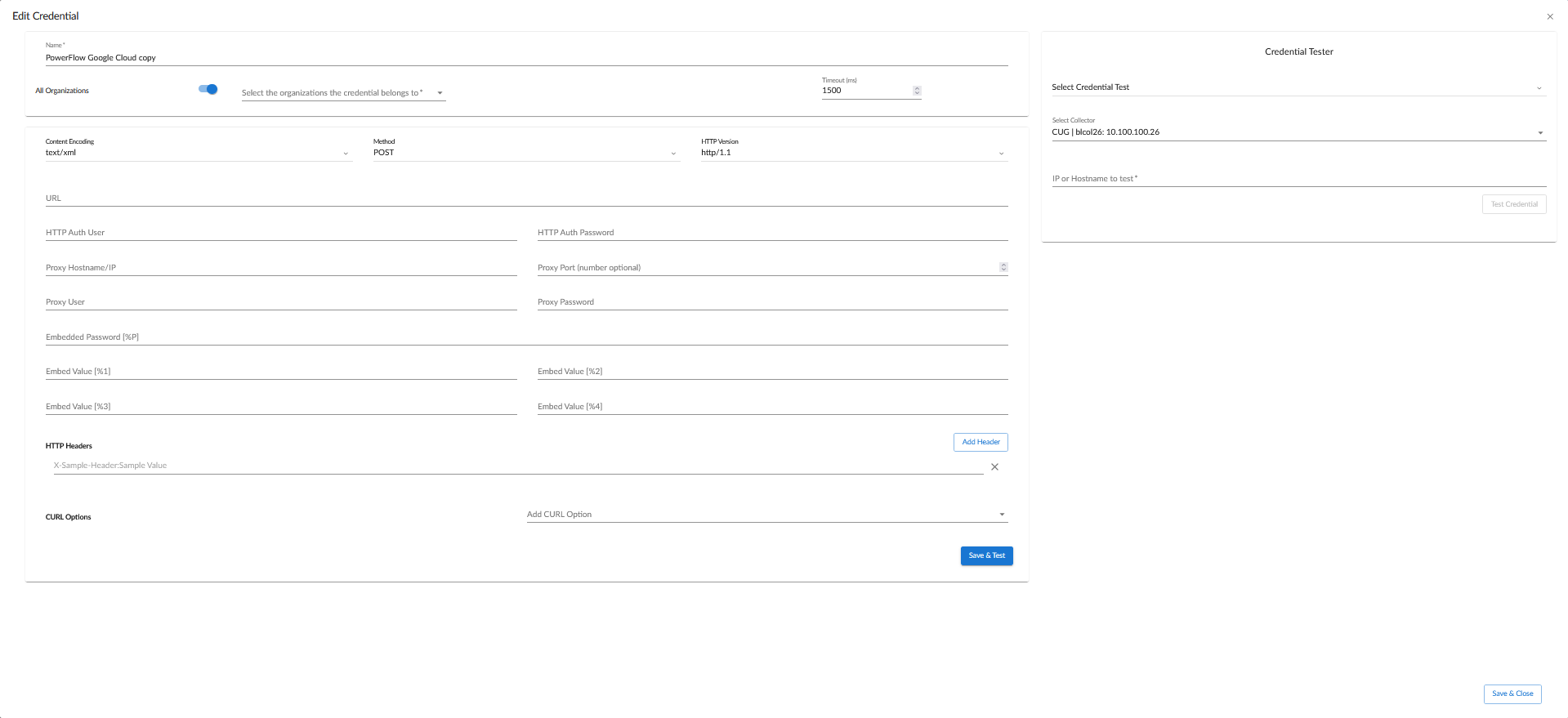Open the Method POST dropdown
Viewport: 1568px width, 718px height.
[x=526, y=153]
